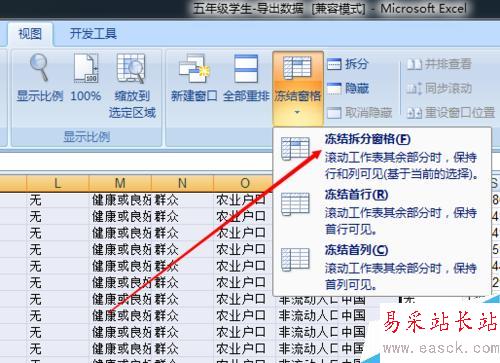500x363 pixels.
Task: Click the first visible 非流动人口 cell
Action: click(307, 300)
